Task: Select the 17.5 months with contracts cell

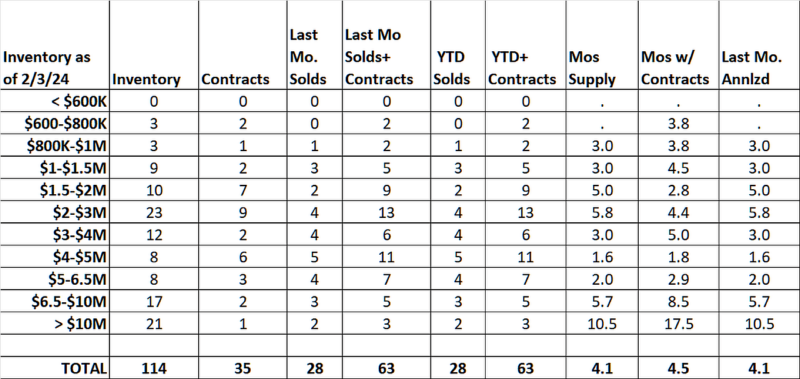Action: pyautogui.click(x=678, y=323)
